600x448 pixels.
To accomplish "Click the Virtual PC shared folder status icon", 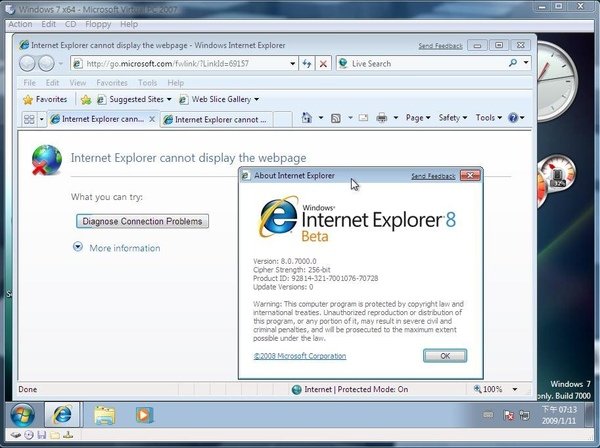I will [x=55, y=435].
